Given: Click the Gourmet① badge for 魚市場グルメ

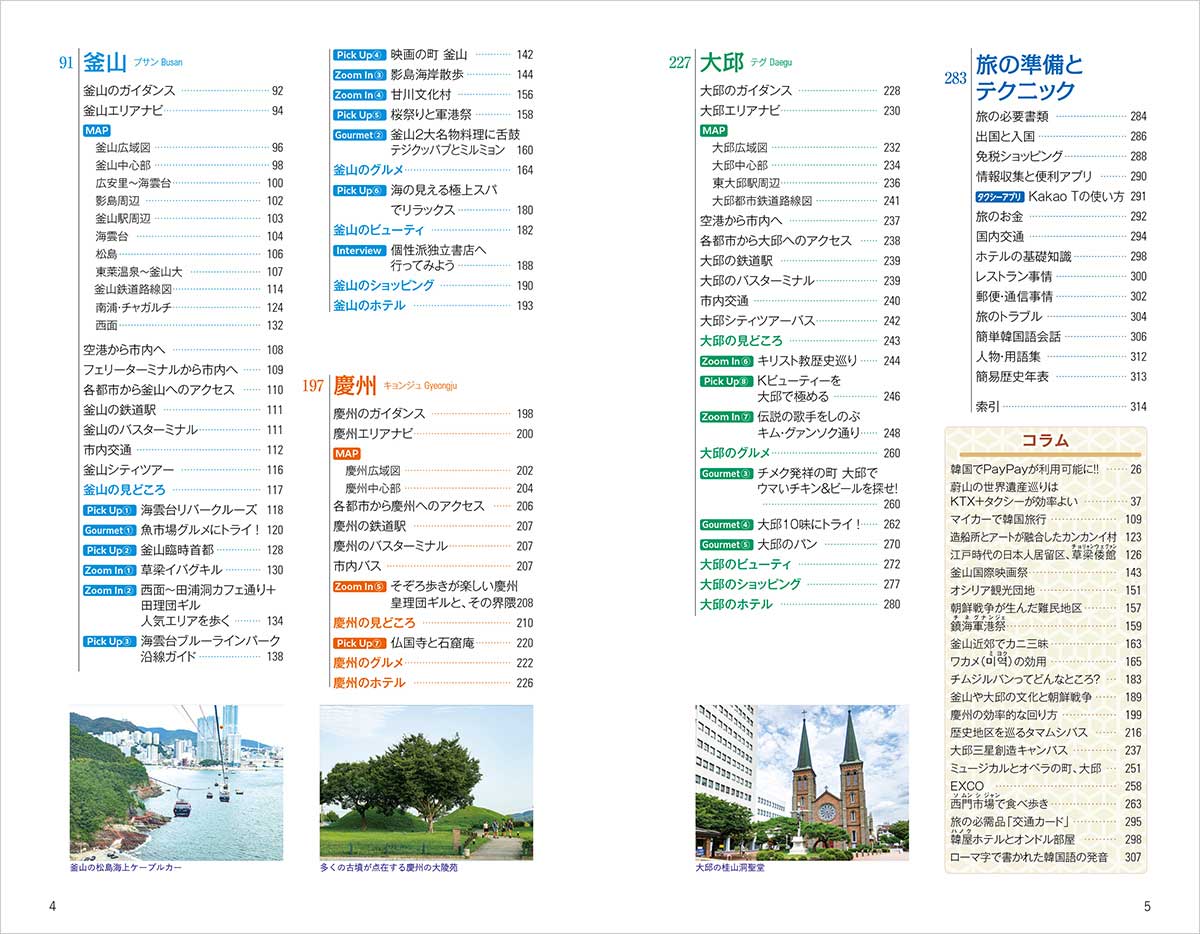Looking at the screenshot, I should tap(108, 530).
